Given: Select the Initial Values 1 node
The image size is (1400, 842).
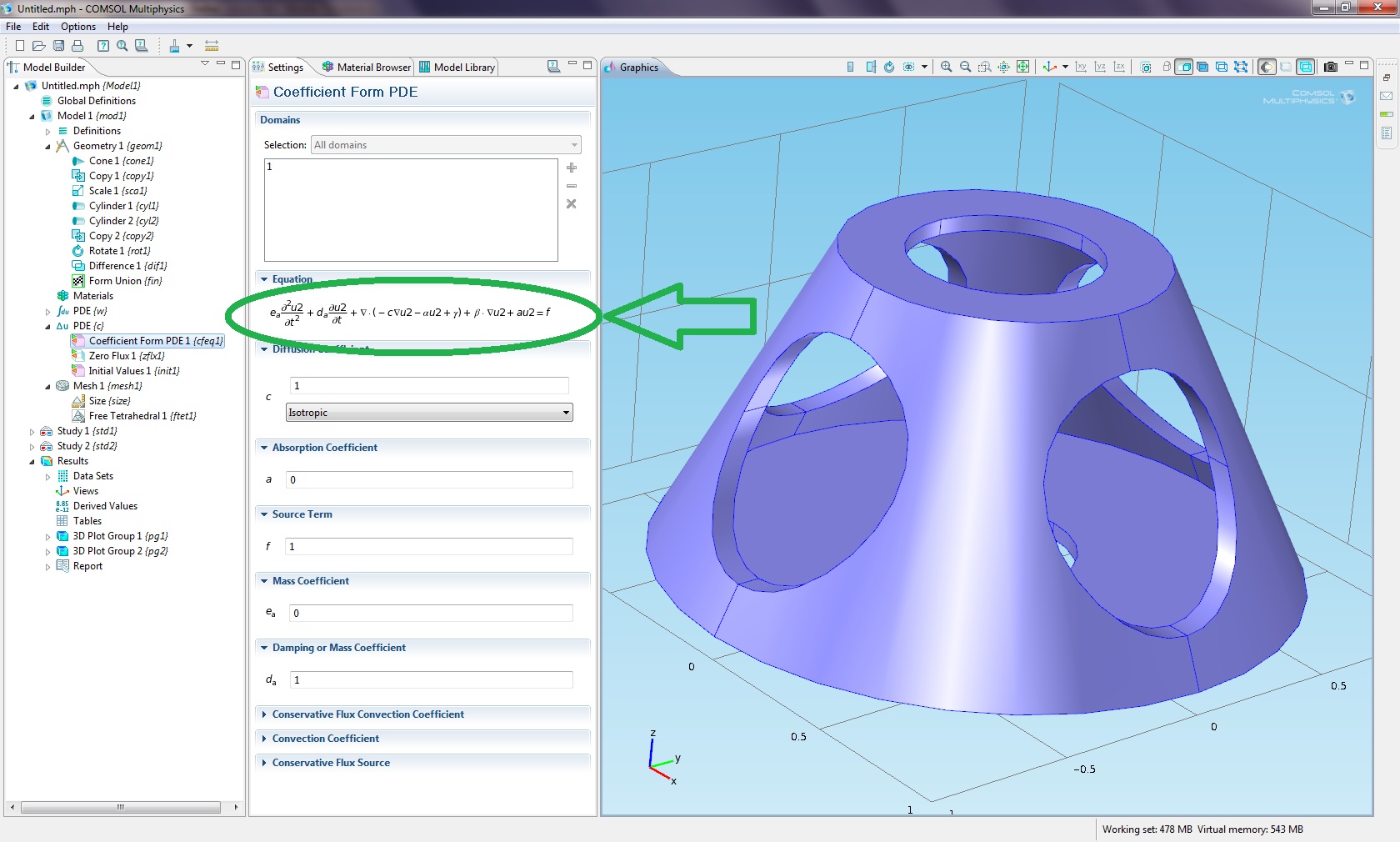Looking at the screenshot, I should coord(126,371).
